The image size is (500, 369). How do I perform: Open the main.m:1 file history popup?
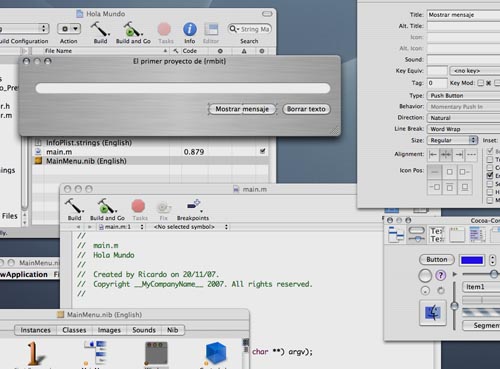[121, 227]
